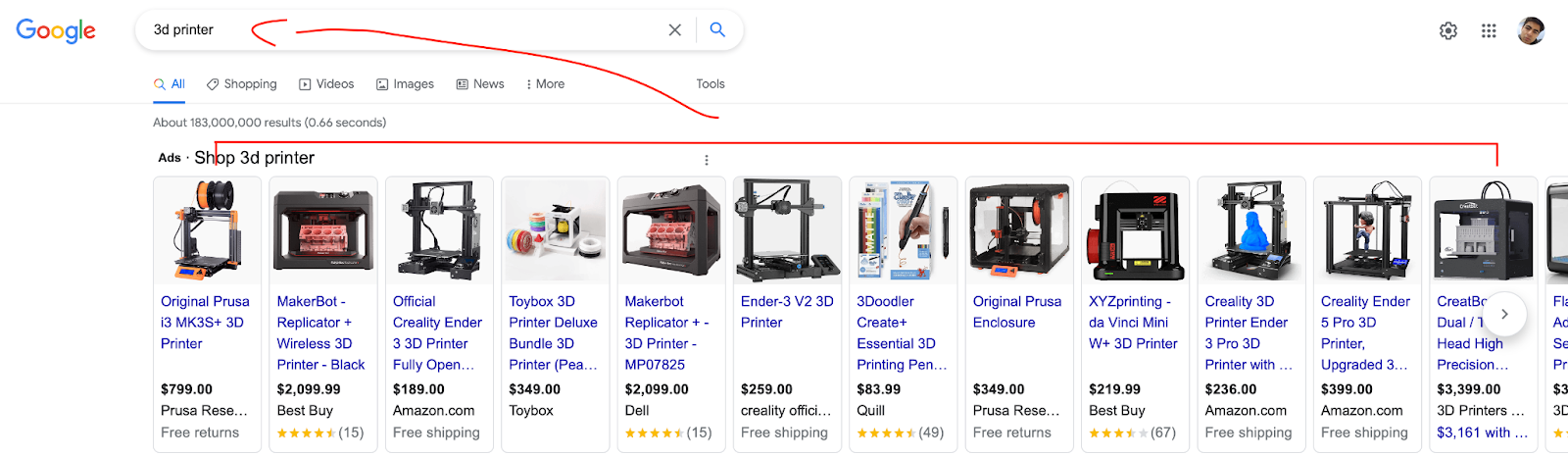Open the Google apps grid icon

pyautogui.click(x=1489, y=31)
